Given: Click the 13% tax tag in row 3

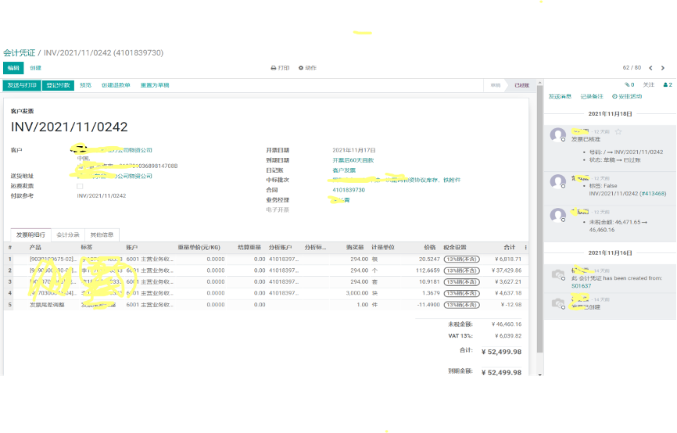Looking at the screenshot, I should 462,282.
